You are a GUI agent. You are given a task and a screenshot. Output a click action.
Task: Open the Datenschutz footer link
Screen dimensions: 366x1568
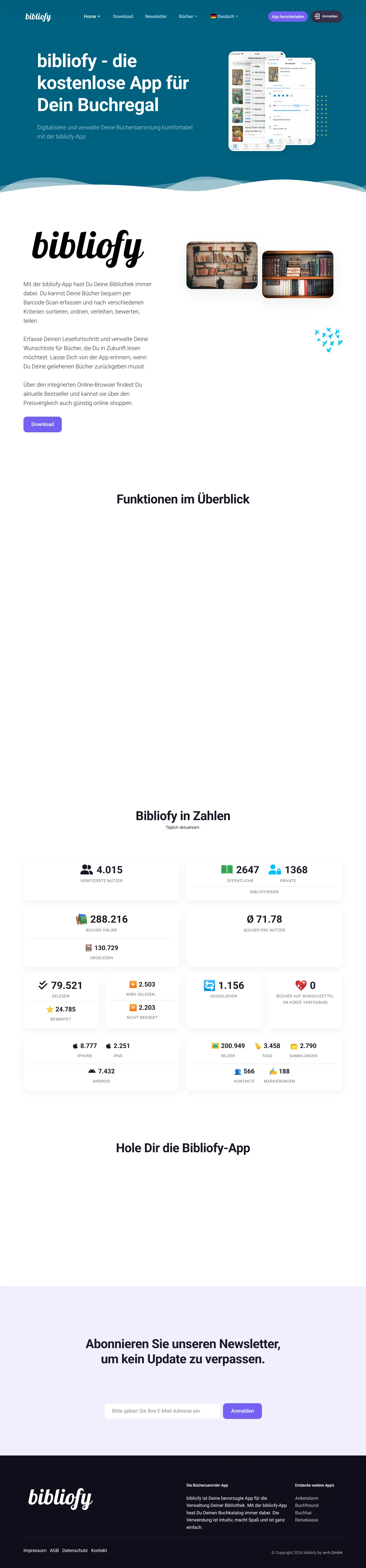click(75, 1550)
